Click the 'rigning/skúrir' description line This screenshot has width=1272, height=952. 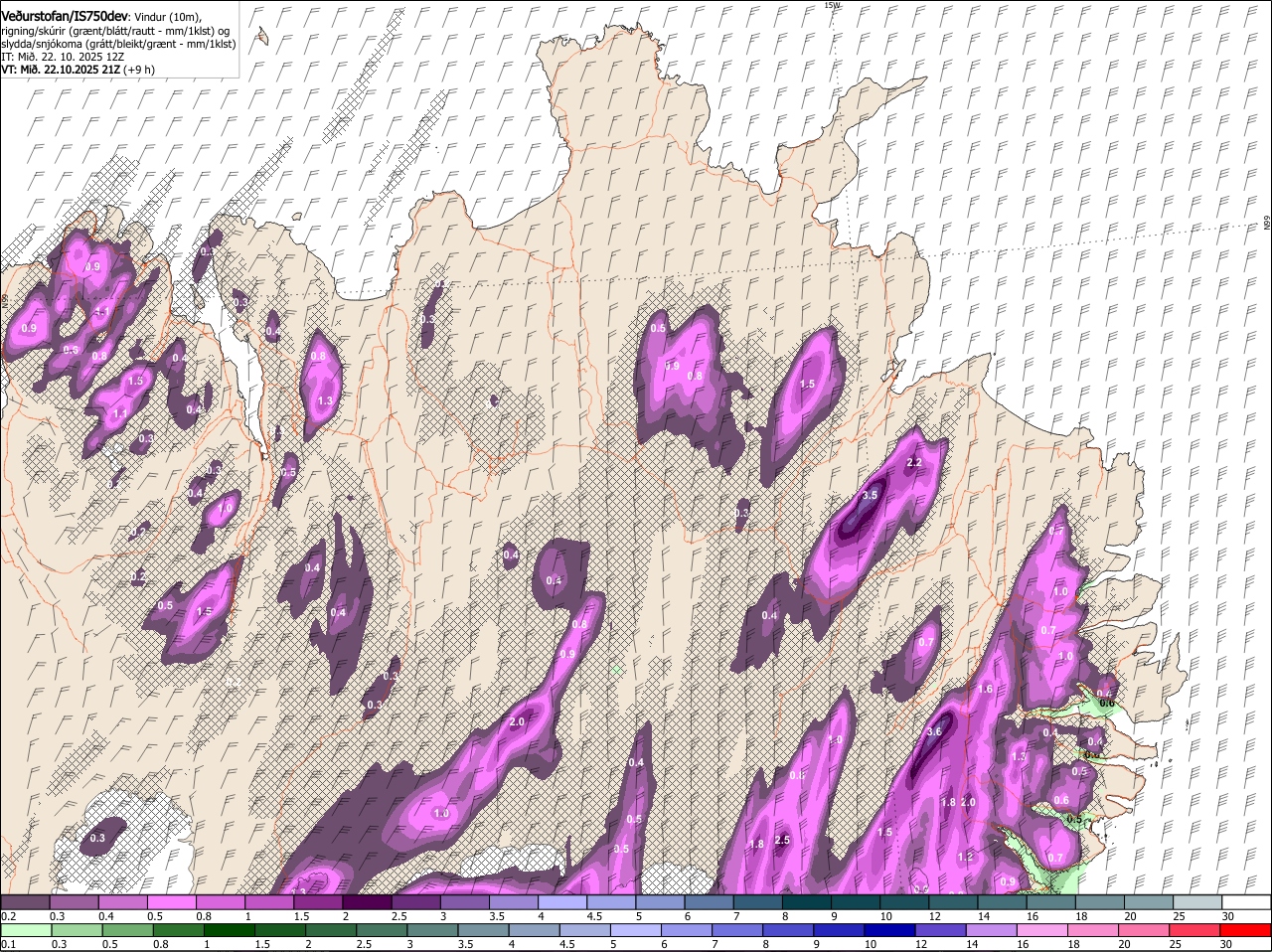pos(115,31)
